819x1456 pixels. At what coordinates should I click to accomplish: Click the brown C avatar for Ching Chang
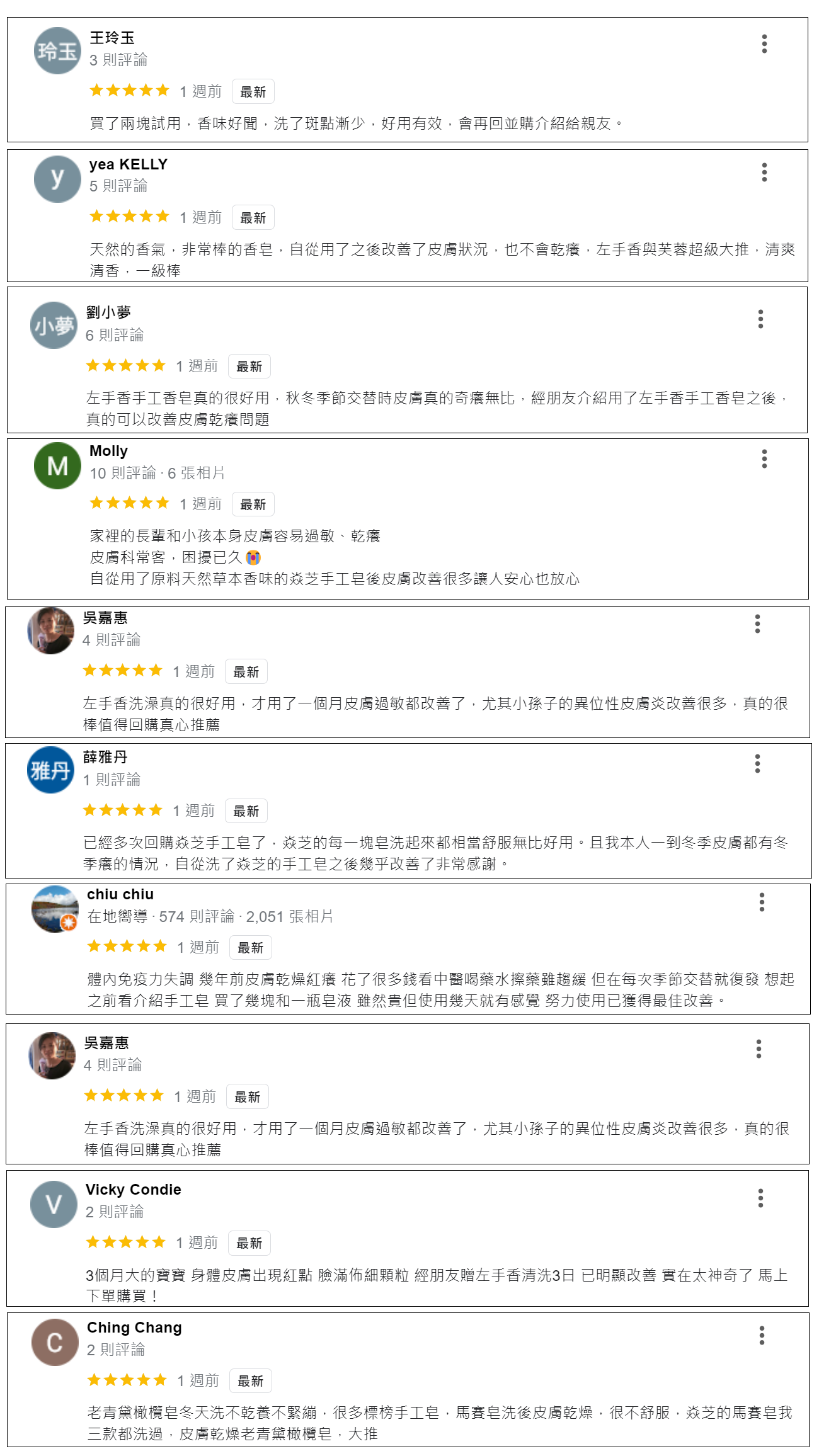tap(55, 1342)
